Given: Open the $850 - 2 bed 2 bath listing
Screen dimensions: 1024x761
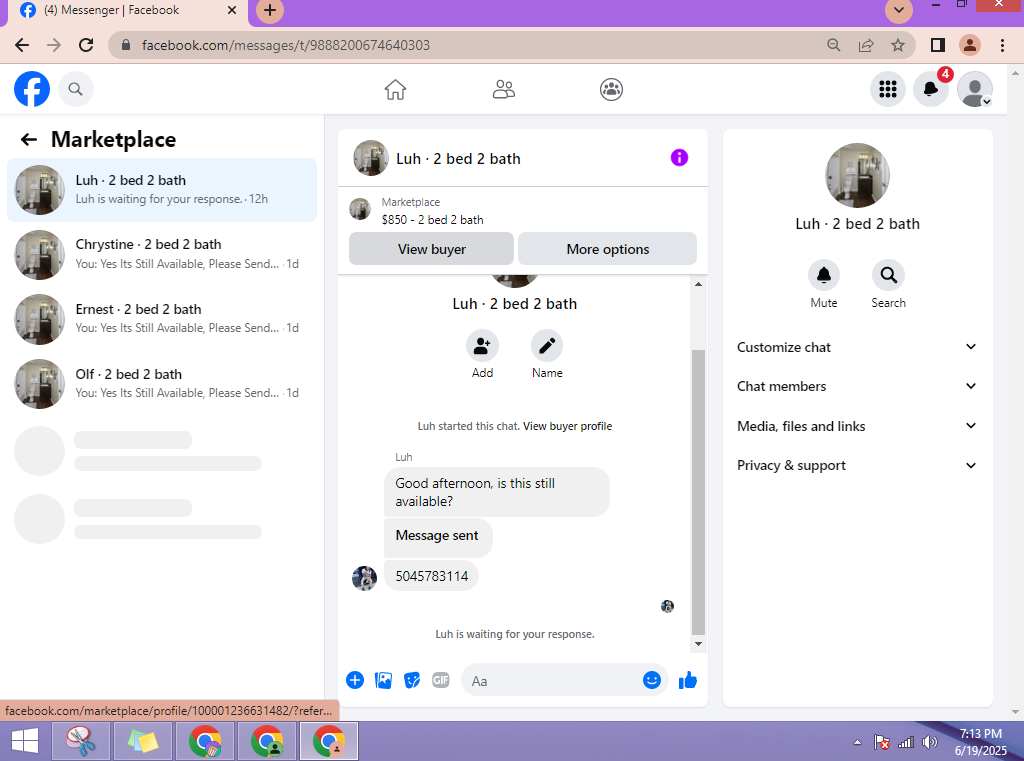Looking at the screenshot, I should 432,219.
